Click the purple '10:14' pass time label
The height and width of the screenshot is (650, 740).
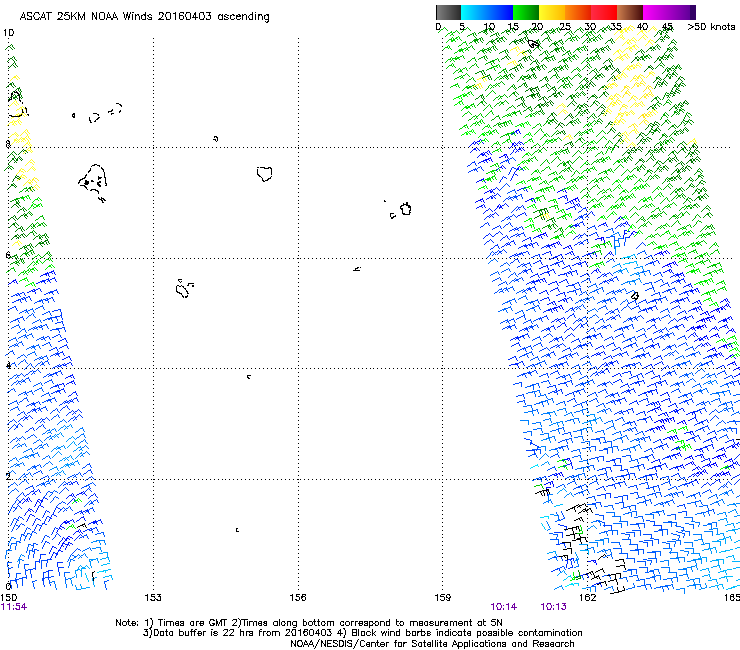coord(504,607)
